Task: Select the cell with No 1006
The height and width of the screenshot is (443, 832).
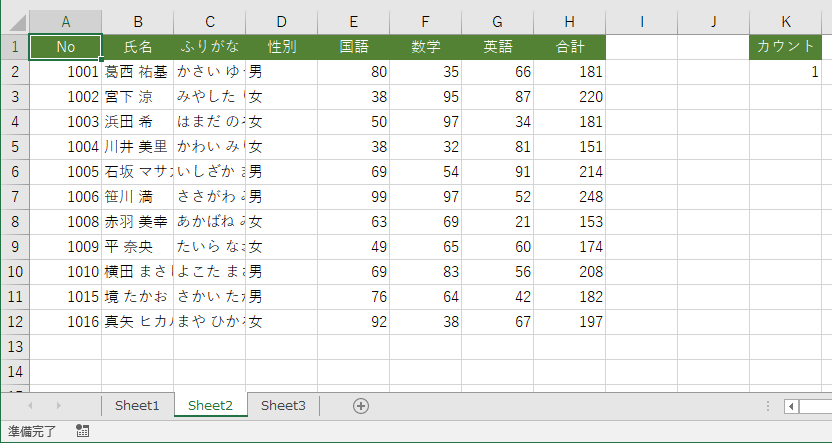Action: click(x=66, y=196)
